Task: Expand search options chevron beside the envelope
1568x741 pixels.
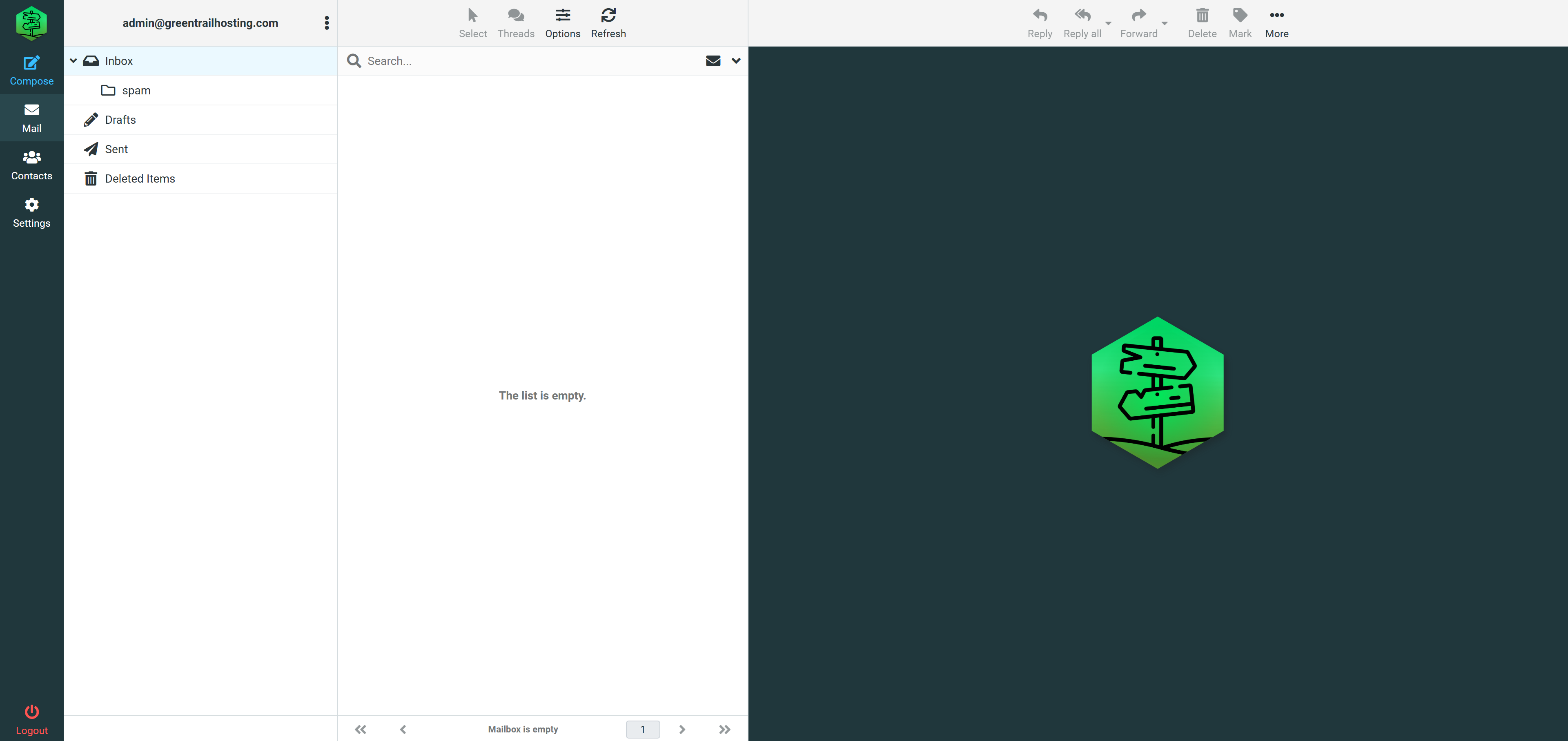Action: coord(736,61)
